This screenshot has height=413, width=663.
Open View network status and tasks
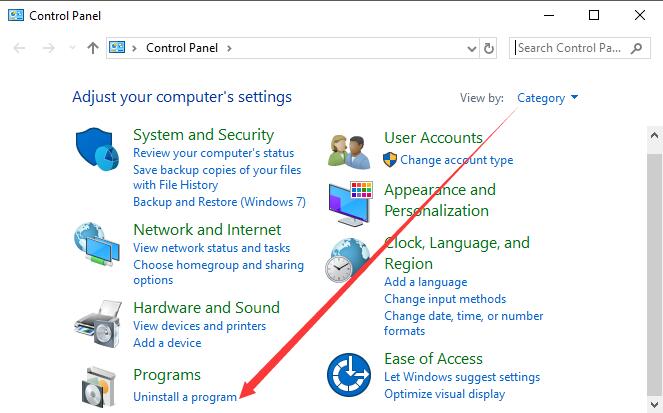point(211,248)
